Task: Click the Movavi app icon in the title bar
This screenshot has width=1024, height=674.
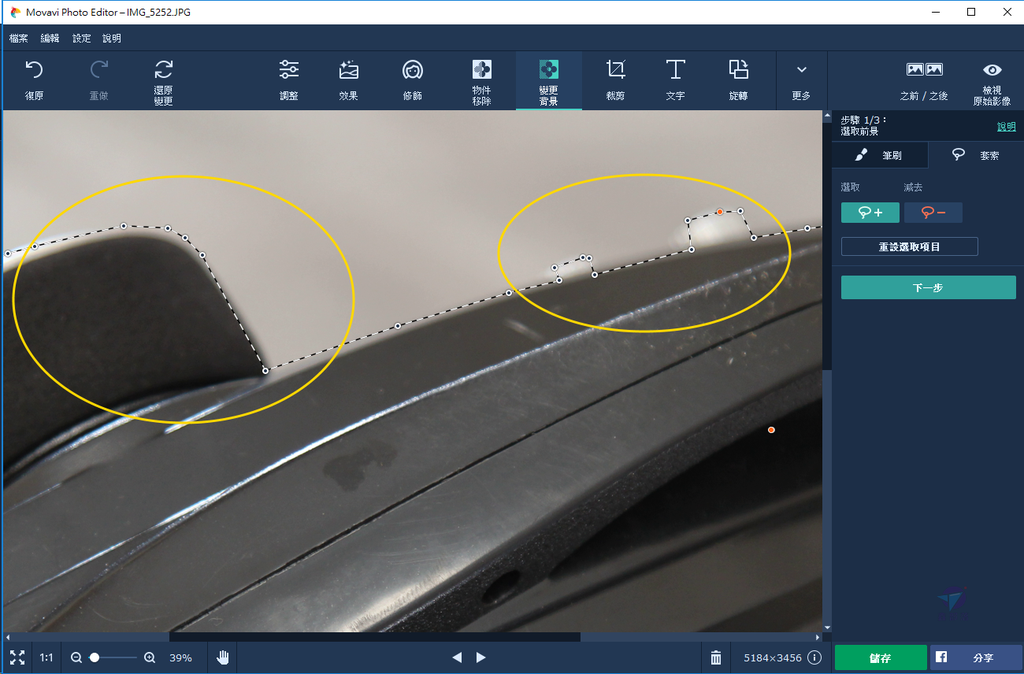Action: 14,12
